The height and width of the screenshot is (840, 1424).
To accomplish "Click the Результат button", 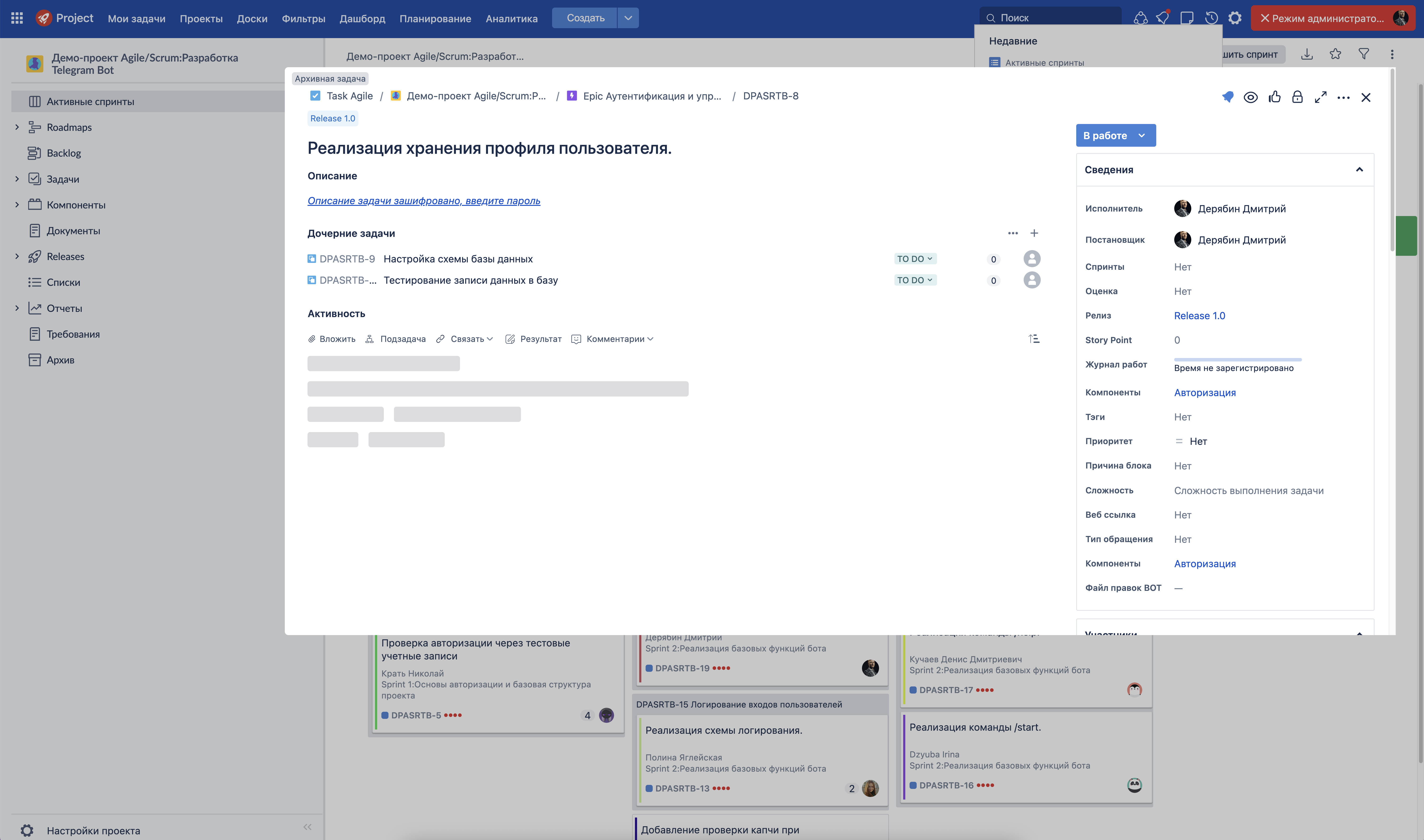I will coord(533,339).
